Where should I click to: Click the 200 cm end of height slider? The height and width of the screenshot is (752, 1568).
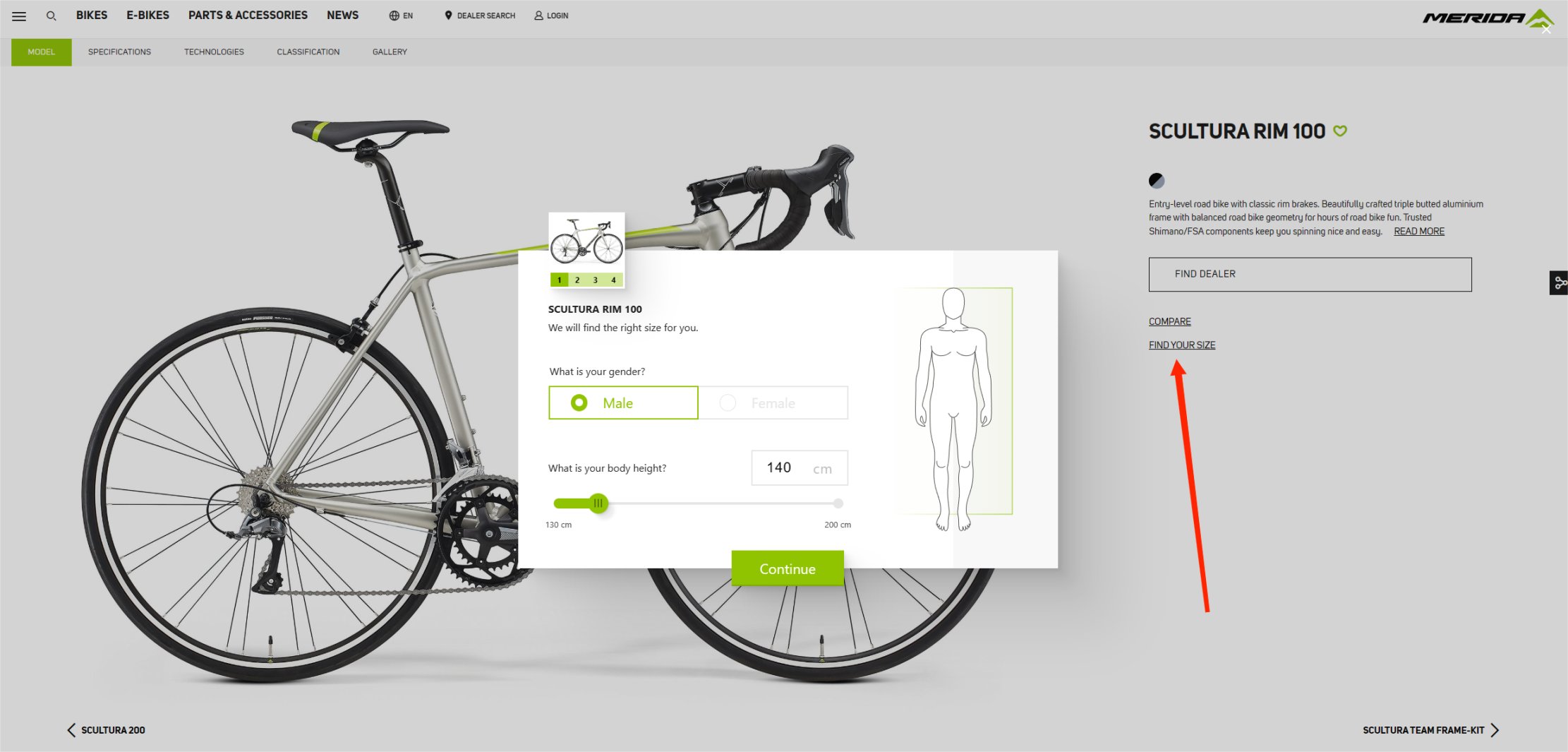[x=838, y=503]
